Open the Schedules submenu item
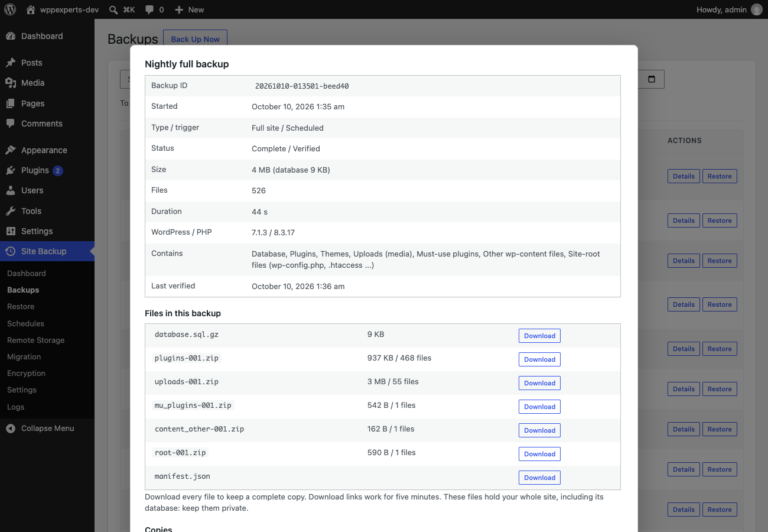The height and width of the screenshot is (532, 768). click(25, 323)
